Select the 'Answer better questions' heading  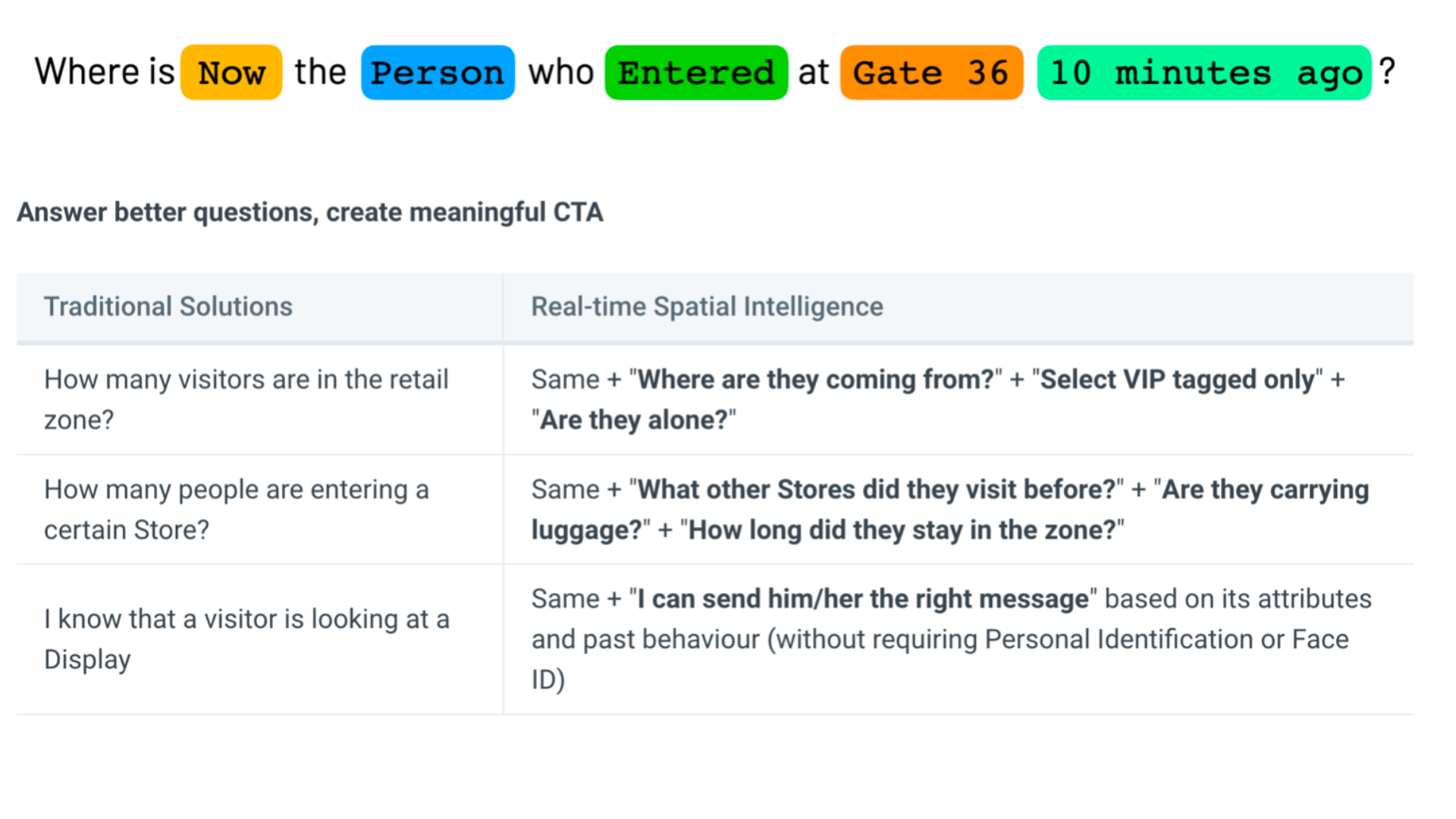click(x=310, y=212)
